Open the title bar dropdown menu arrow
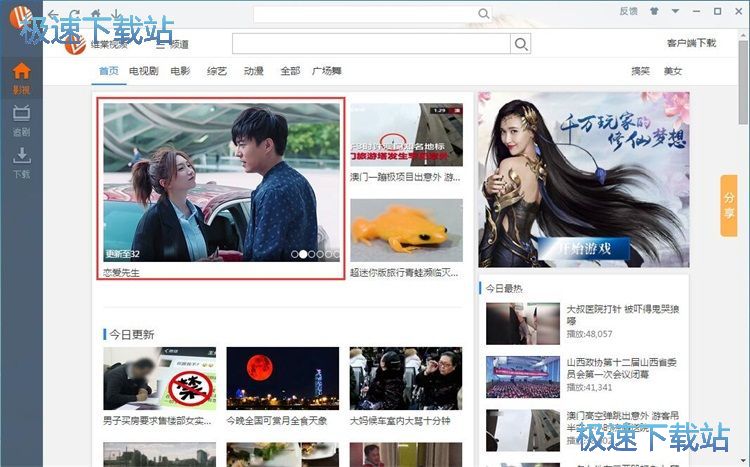Image resolution: width=750 pixels, height=467 pixels. (x=675, y=11)
